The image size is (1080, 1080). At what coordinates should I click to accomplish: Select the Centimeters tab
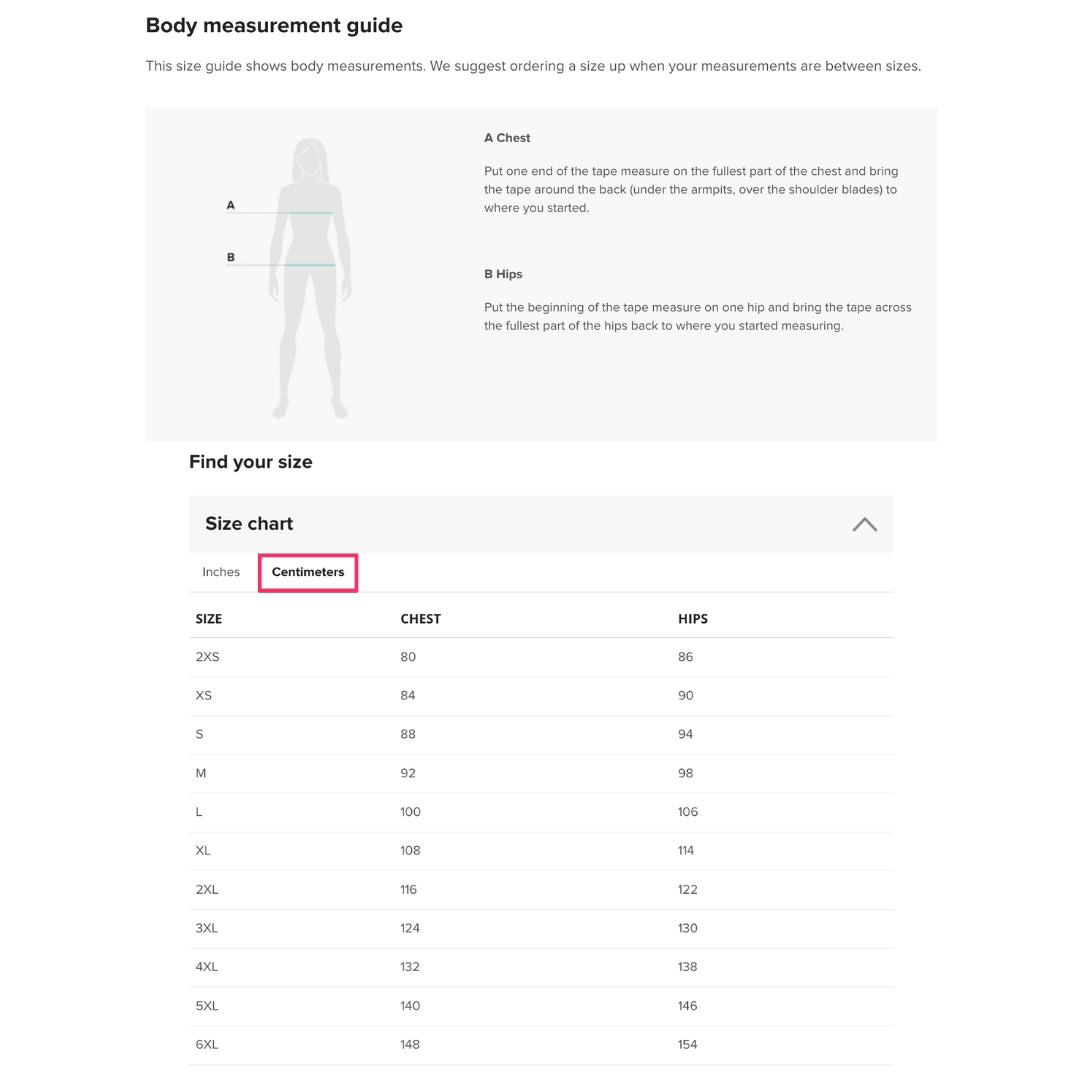[x=308, y=572]
